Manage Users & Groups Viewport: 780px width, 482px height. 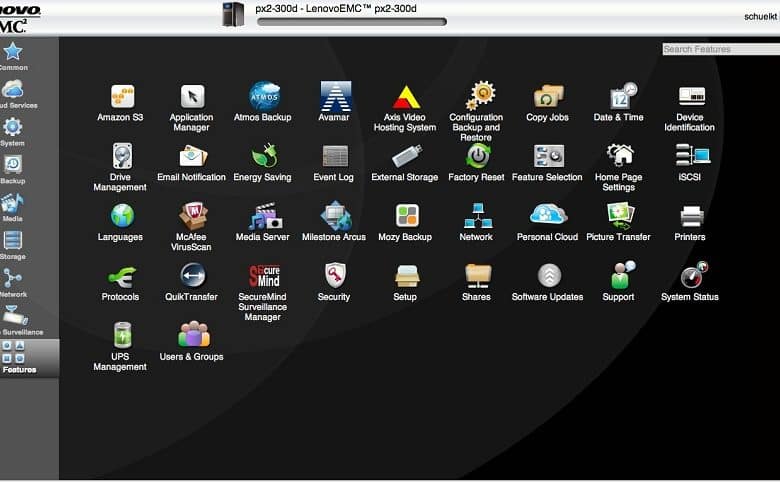(x=192, y=342)
